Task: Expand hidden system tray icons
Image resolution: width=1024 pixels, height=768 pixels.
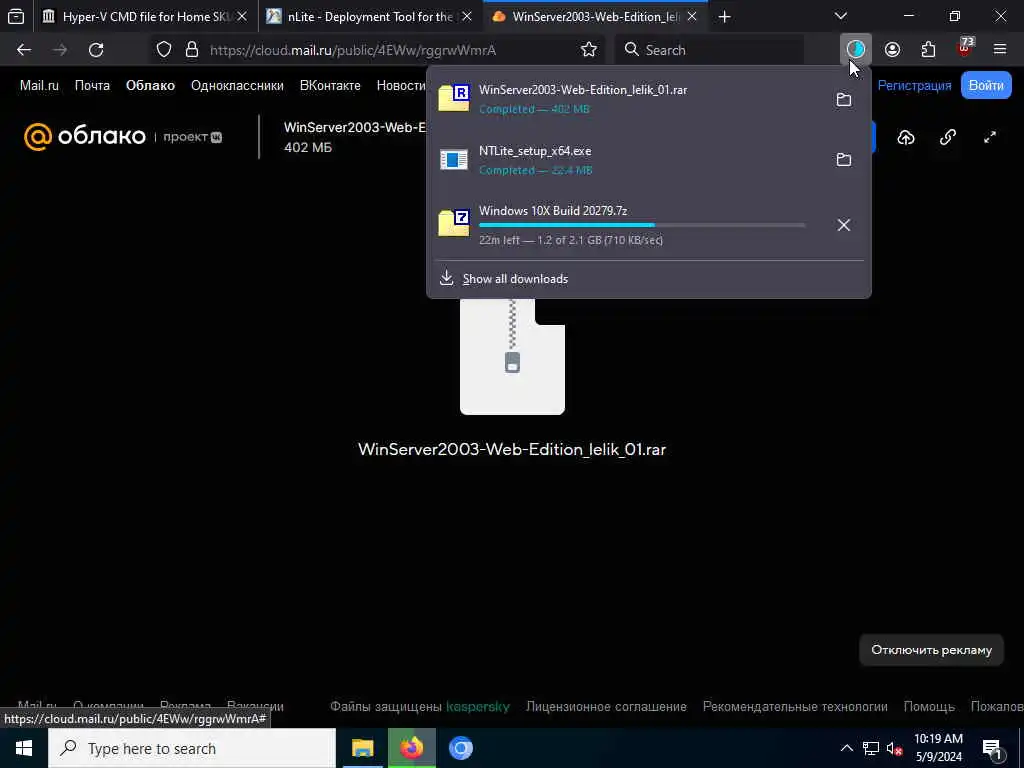Action: [x=846, y=748]
